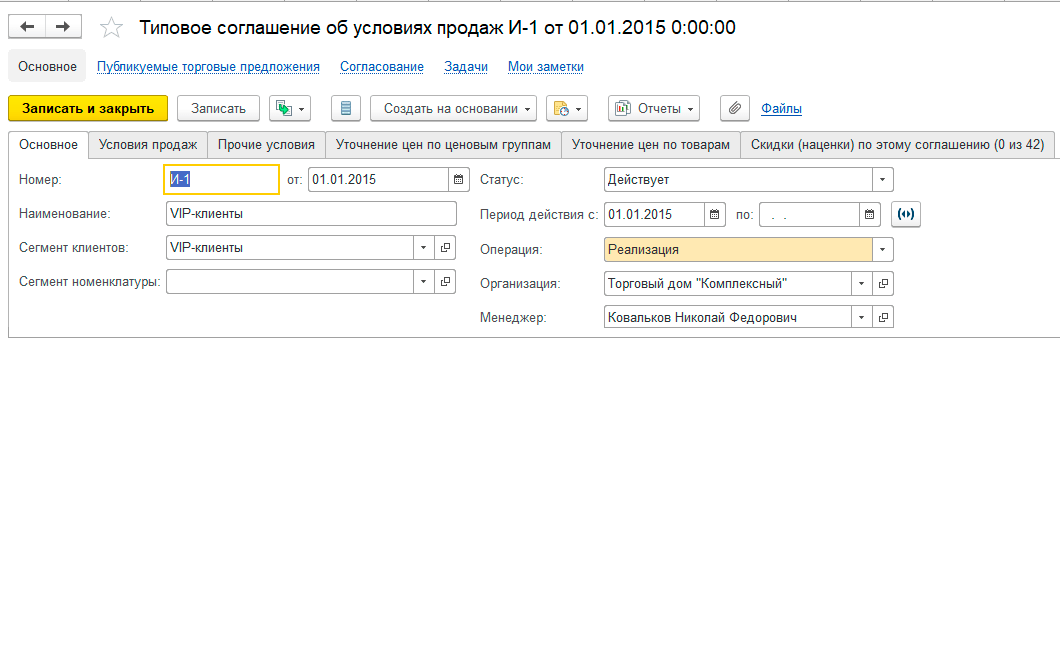The image size is (1060, 649).
Task: Click Записать и закрыть button
Action: coord(88,108)
